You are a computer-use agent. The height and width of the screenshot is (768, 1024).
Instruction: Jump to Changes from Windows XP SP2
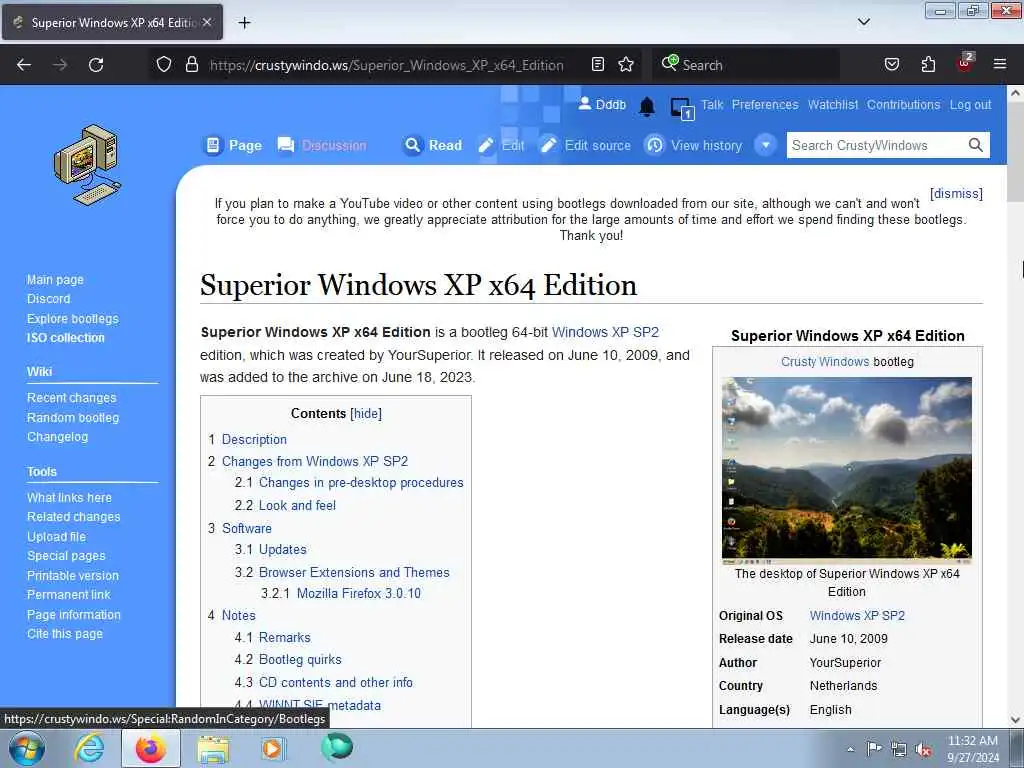pyautogui.click(x=315, y=461)
